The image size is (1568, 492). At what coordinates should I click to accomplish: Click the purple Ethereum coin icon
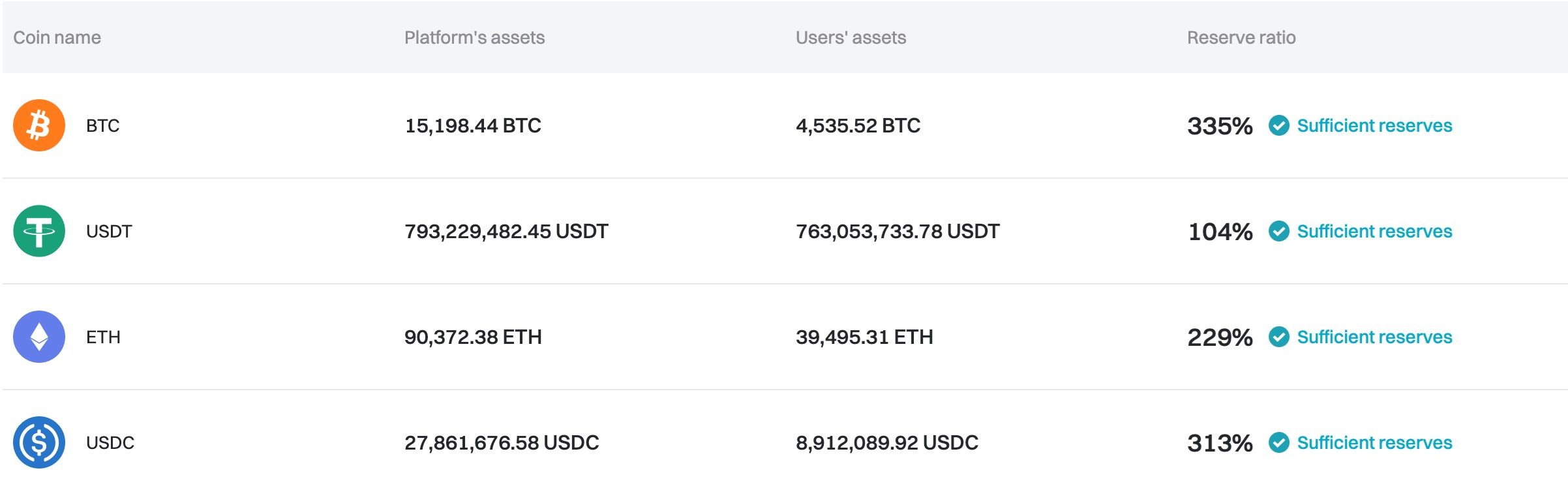(39, 337)
